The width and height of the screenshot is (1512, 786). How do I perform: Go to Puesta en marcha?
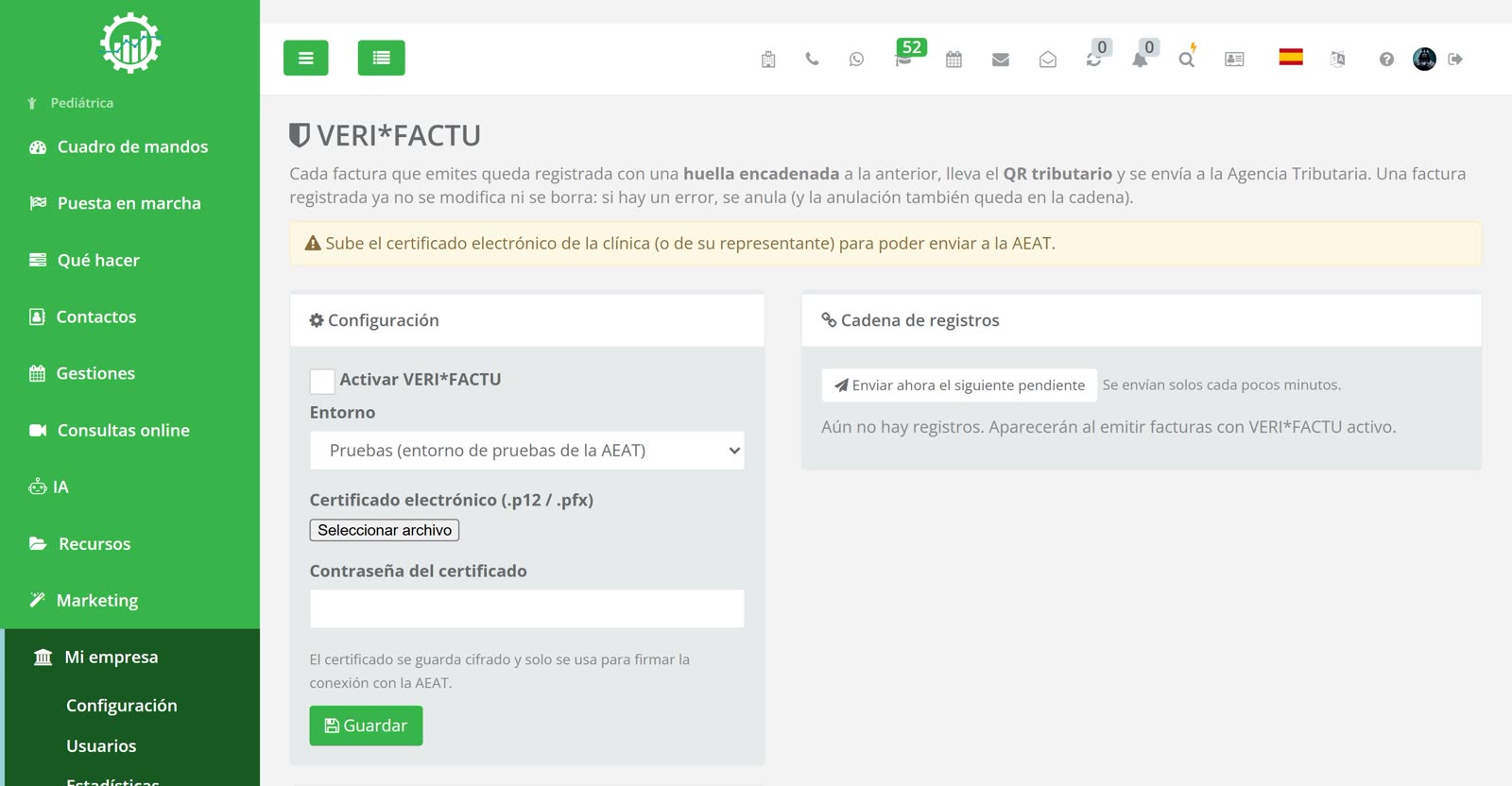coord(130,203)
